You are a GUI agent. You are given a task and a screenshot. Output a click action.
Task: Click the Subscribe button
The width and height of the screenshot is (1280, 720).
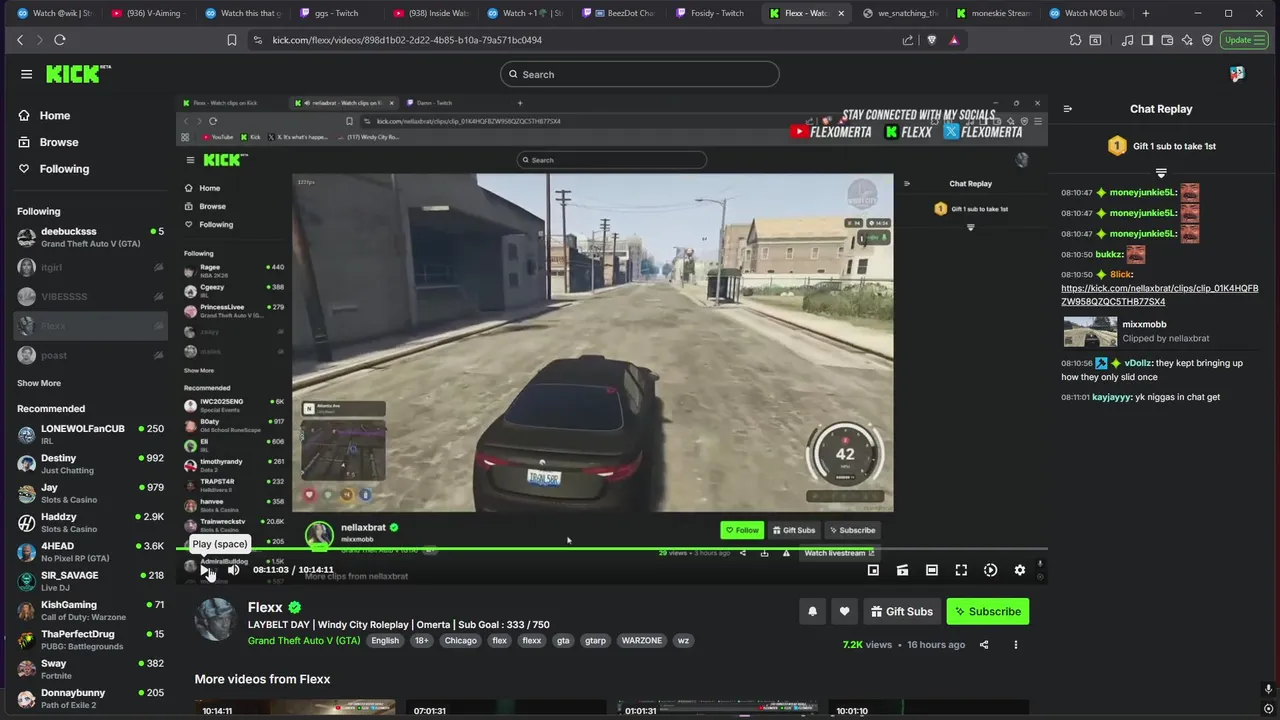point(988,611)
